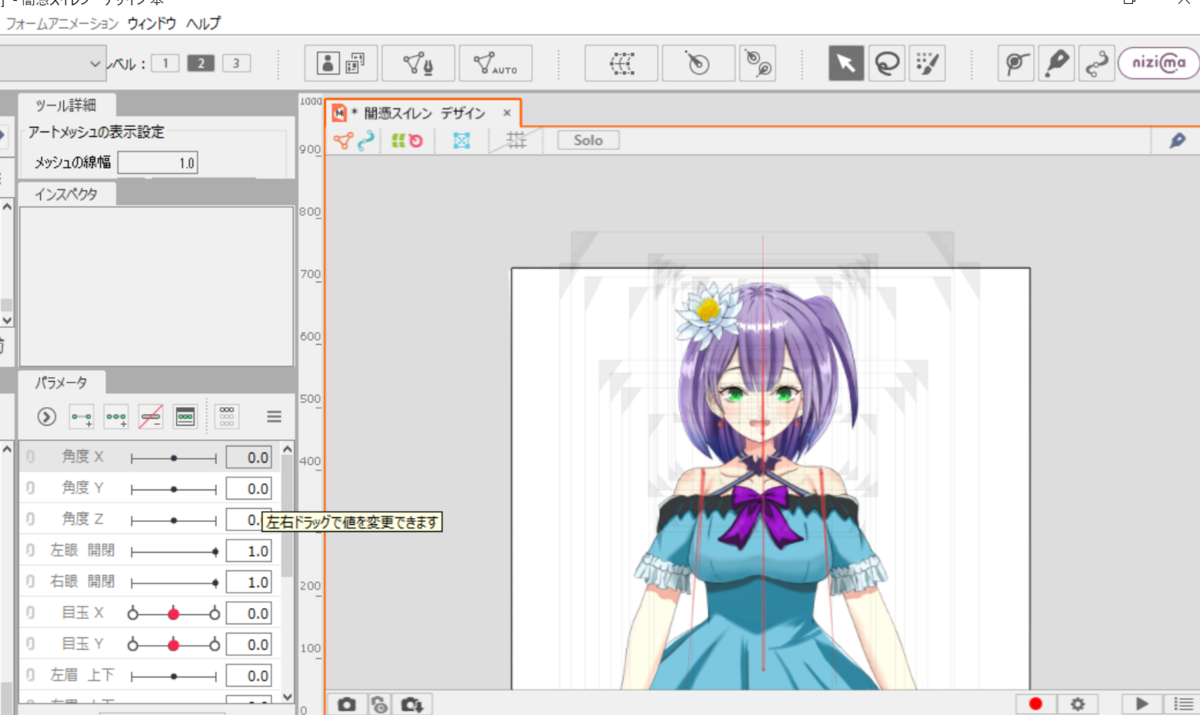The height and width of the screenshot is (715, 1200).
Task: Toggle the link icon for 目玉 Y
Action: pyautogui.click(x=30, y=645)
